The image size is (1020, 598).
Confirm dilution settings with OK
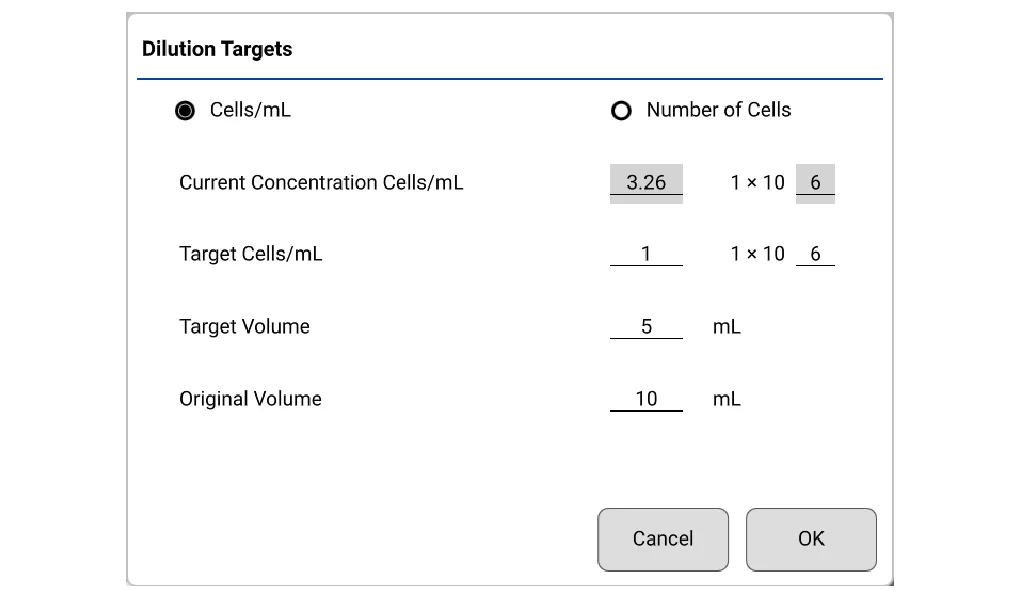pos(811,539)
